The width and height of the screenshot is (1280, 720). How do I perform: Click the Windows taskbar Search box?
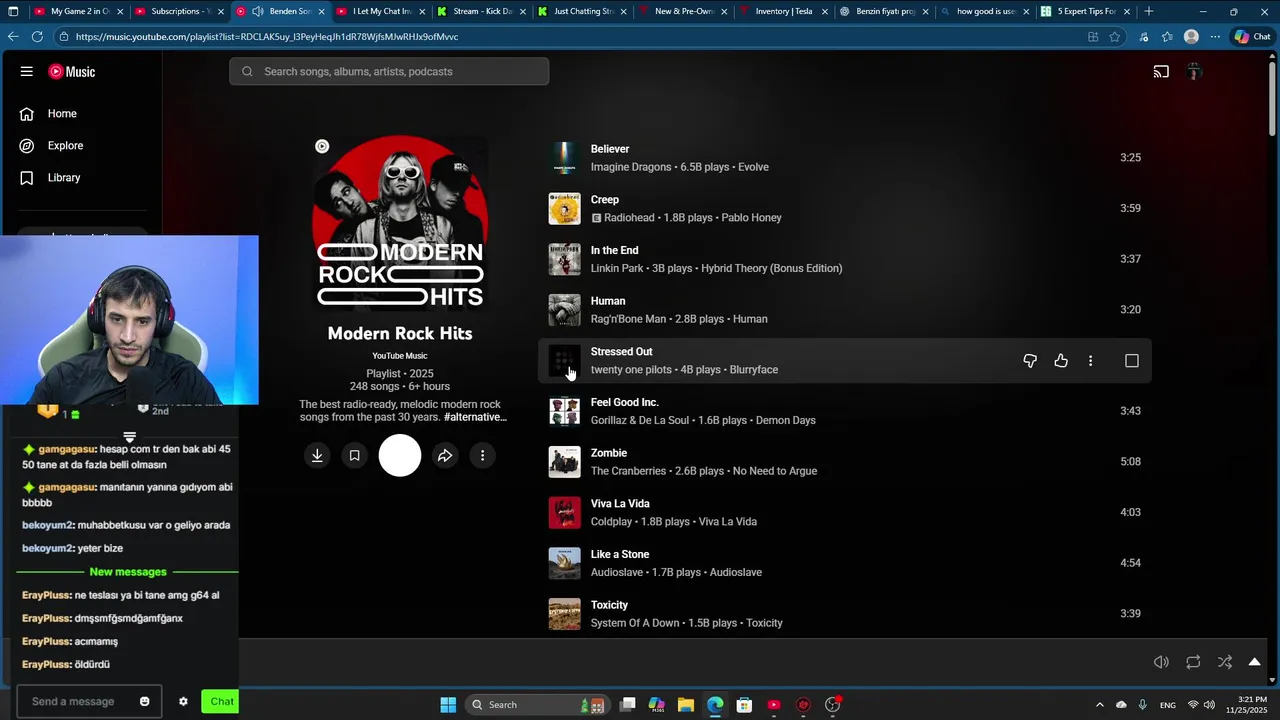(x=535, y=705)
